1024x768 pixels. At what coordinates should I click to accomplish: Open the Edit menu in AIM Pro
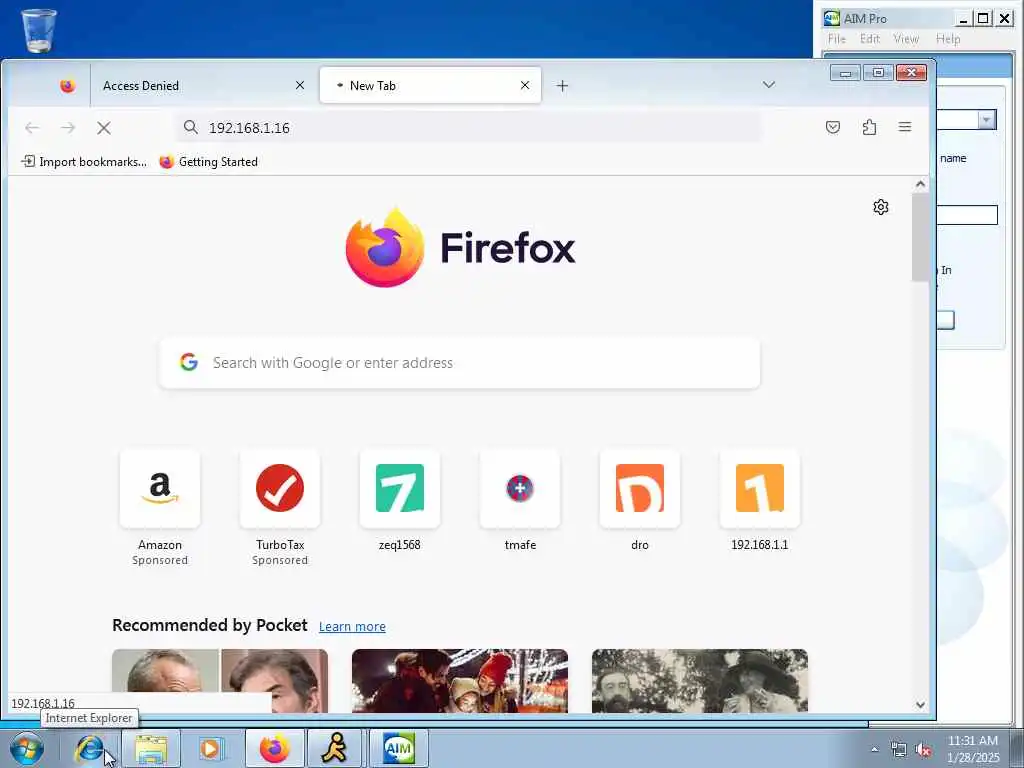click(870, 39)
